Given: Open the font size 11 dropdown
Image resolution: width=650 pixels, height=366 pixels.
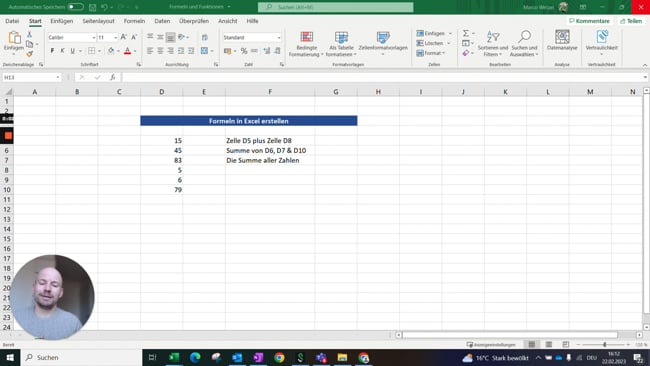Looking at the screenshot, I should (x=116, y=37).
